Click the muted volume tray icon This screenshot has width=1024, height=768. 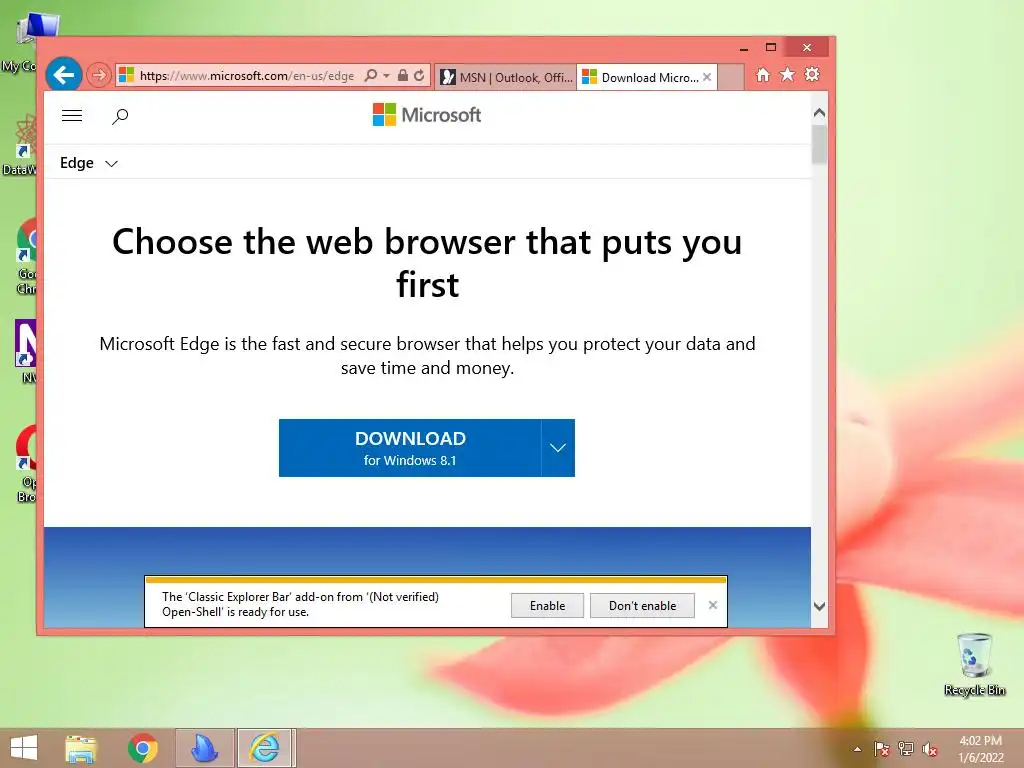[930, 749]
